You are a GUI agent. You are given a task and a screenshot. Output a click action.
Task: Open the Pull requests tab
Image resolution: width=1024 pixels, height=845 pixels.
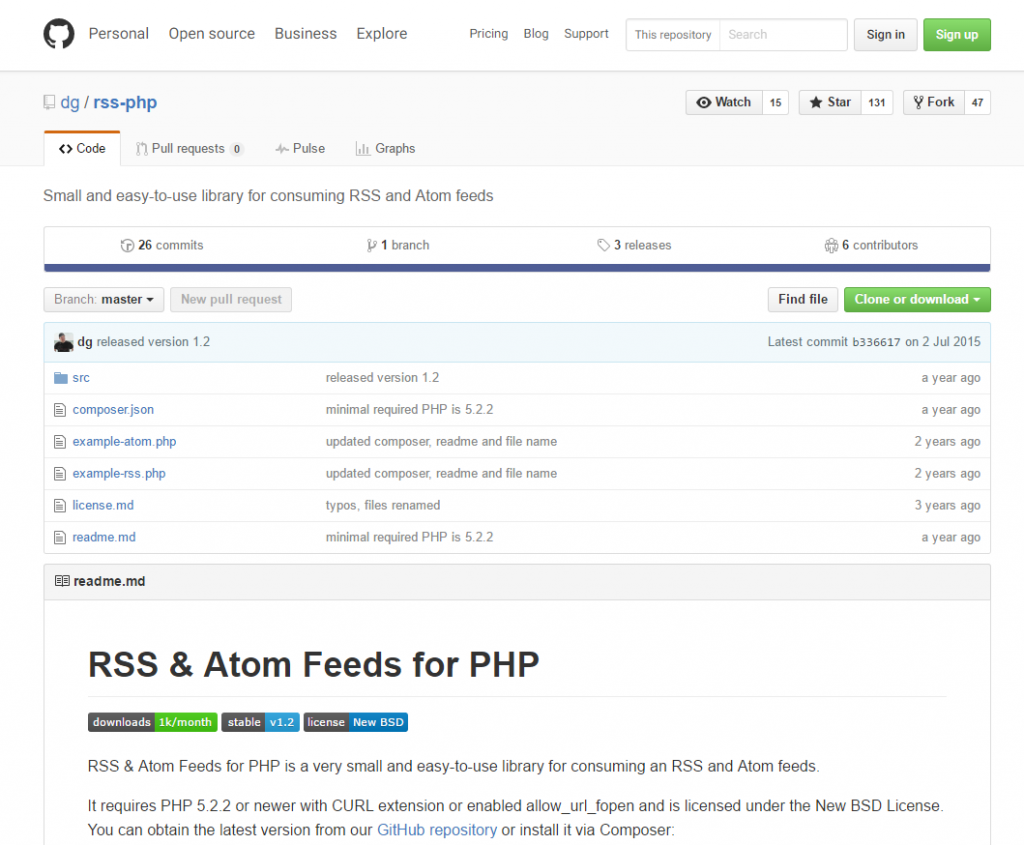coord(188,148)
